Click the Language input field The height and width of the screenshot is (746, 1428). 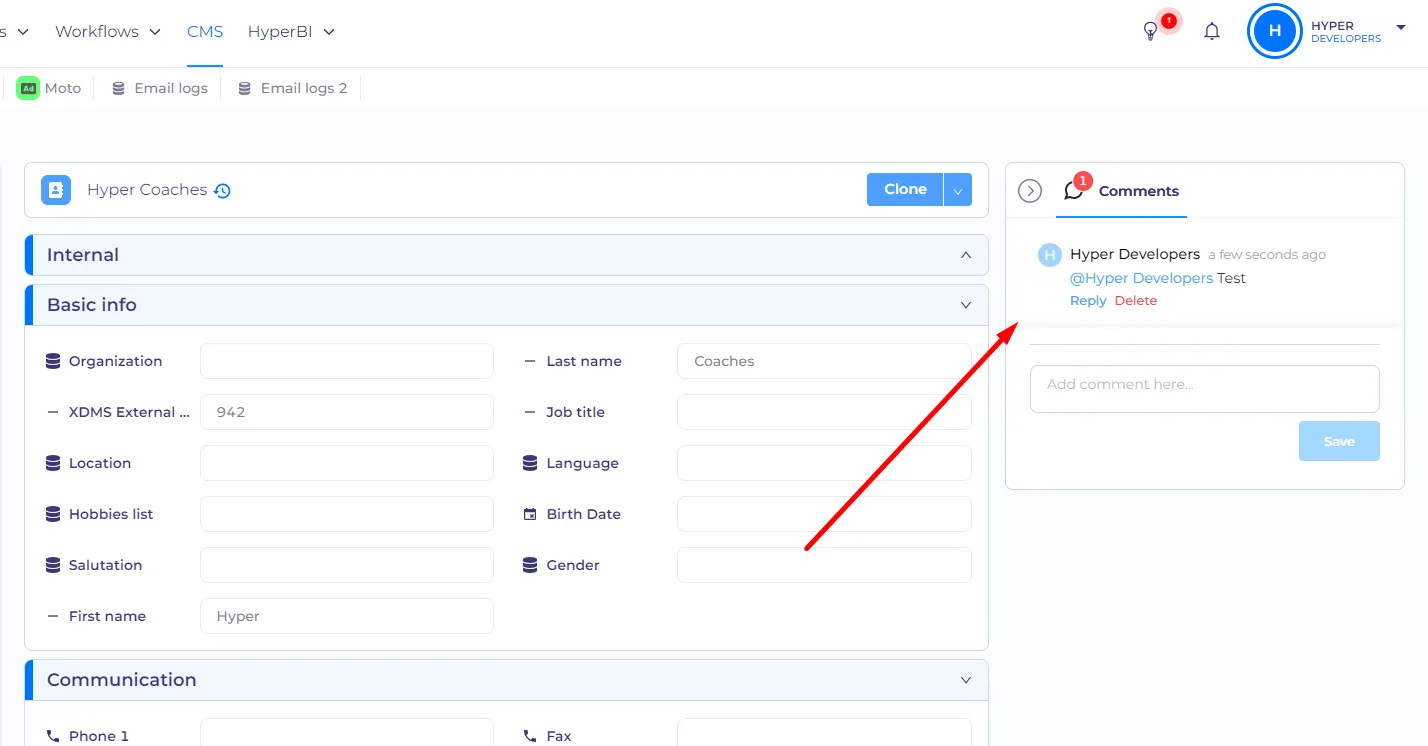824,463
